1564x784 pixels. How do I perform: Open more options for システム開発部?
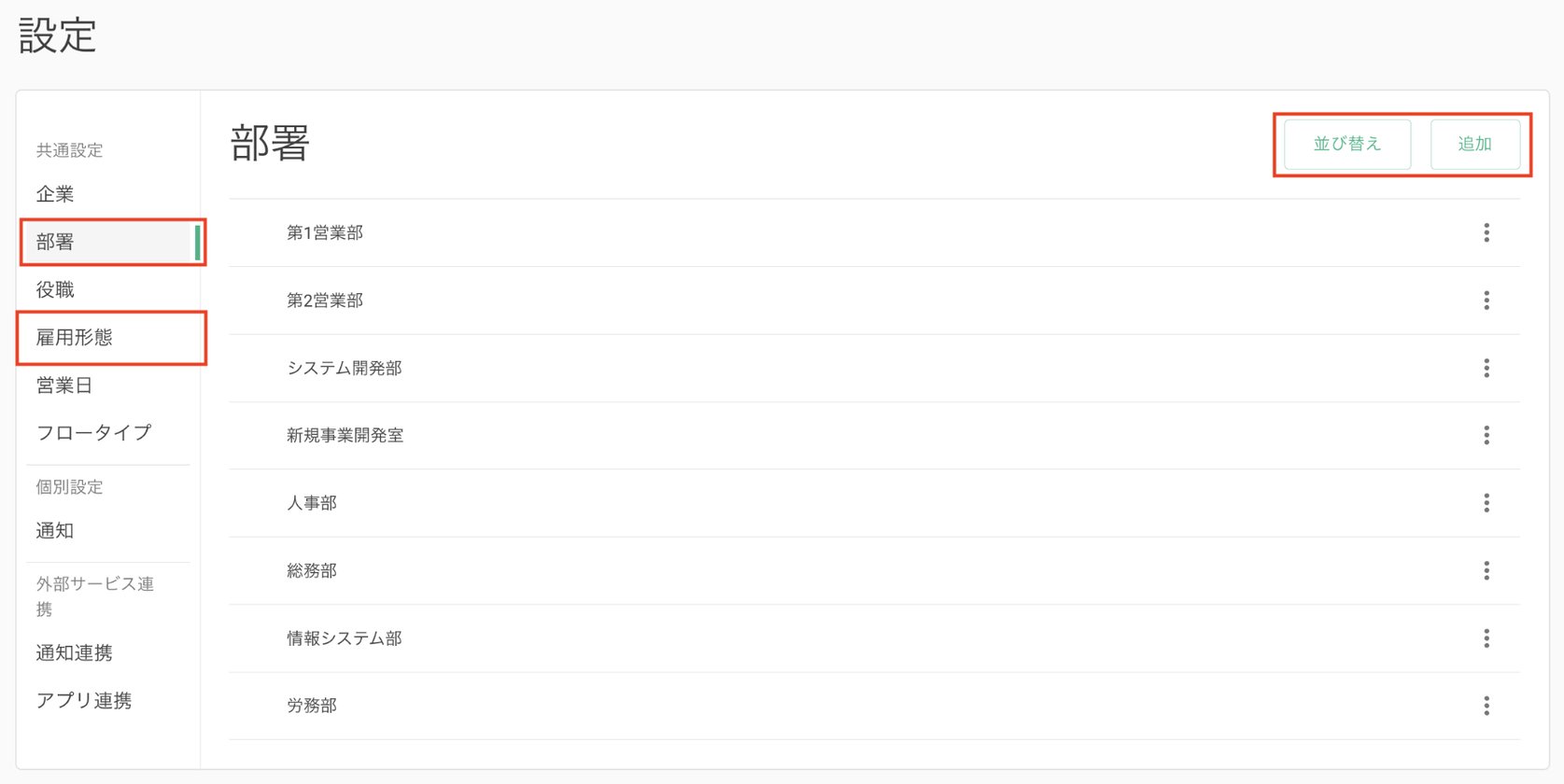(1487, 368)
